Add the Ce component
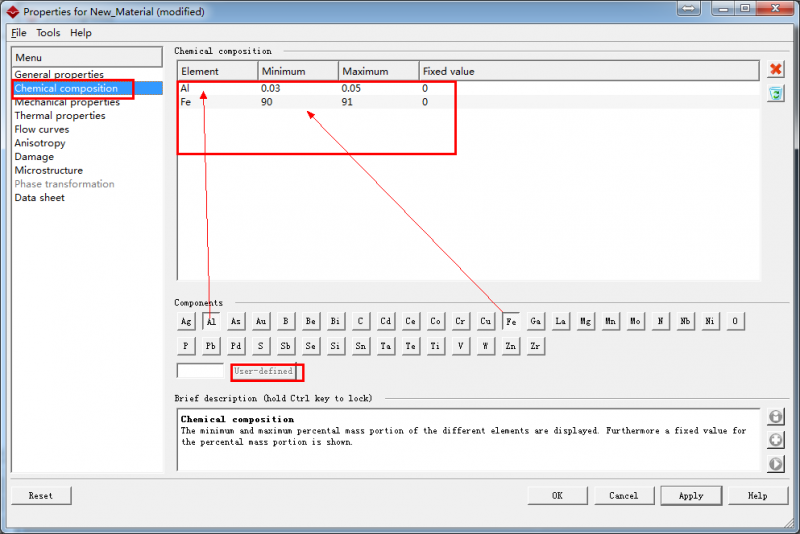The height and width of the screenshot is (534, 800). (410, 321)
